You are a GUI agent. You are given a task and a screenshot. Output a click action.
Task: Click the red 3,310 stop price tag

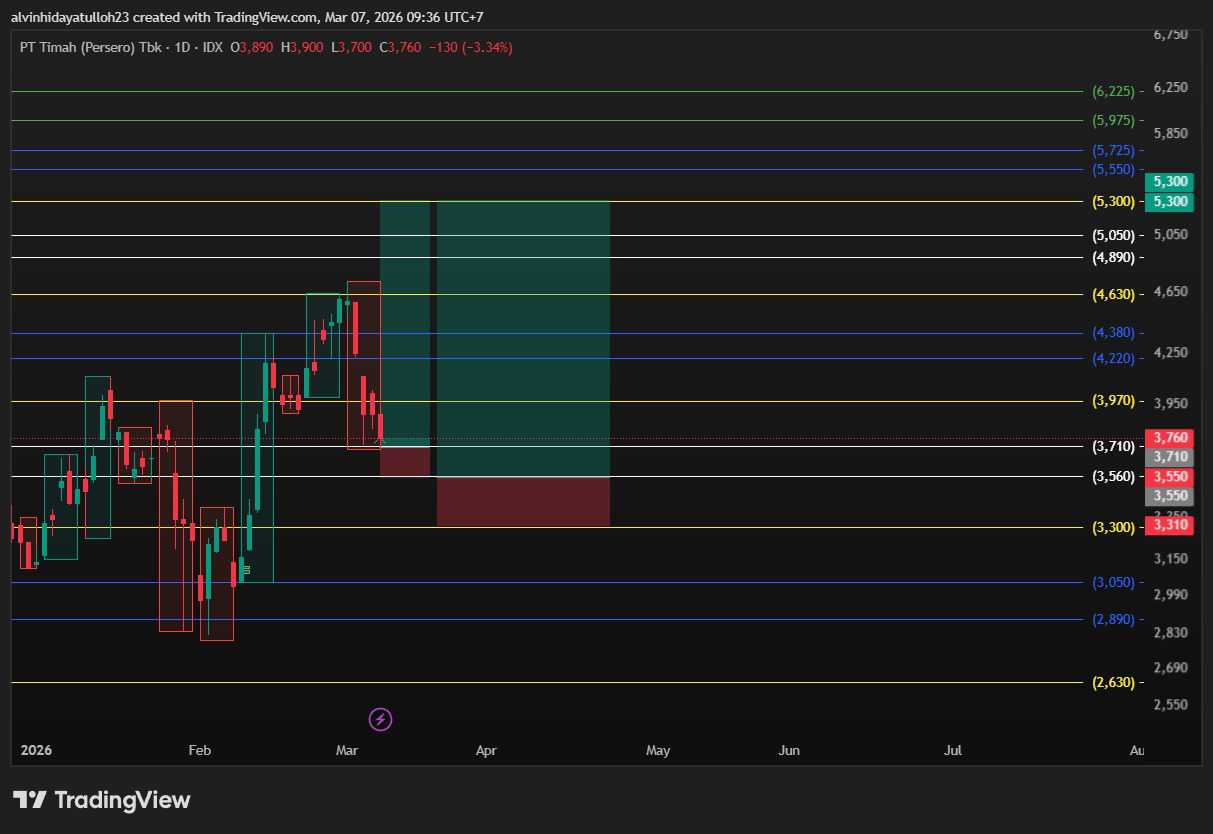tap(1170, 524)
